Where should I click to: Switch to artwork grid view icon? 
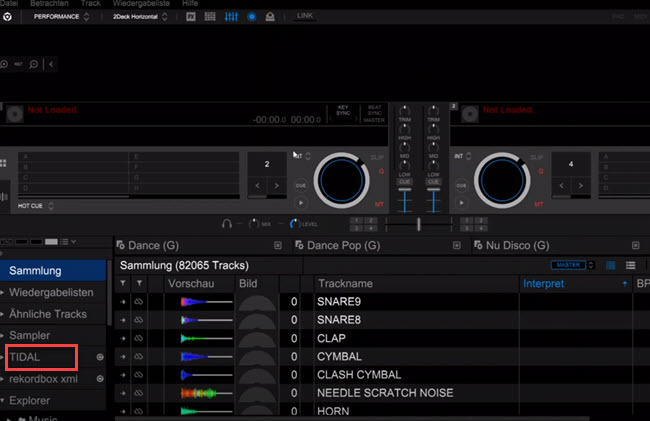611,265
